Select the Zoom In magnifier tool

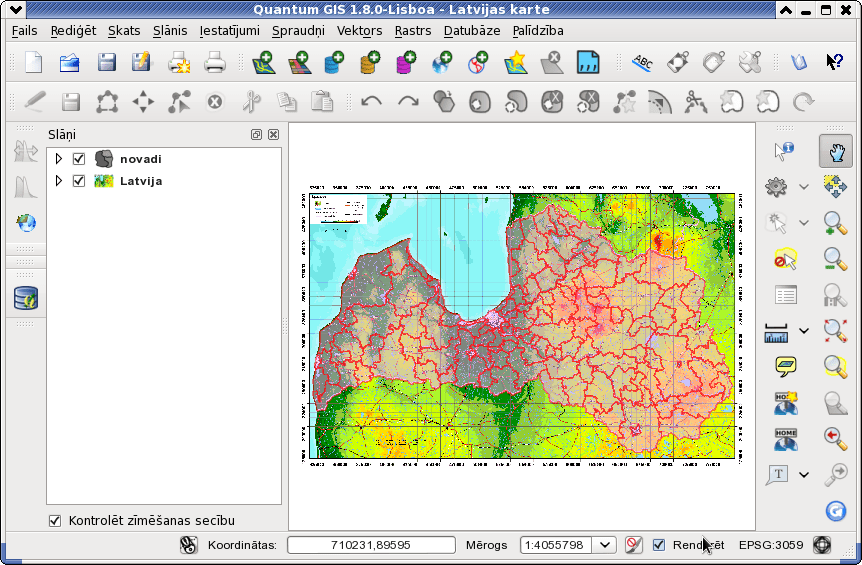[x=836, y=224]
